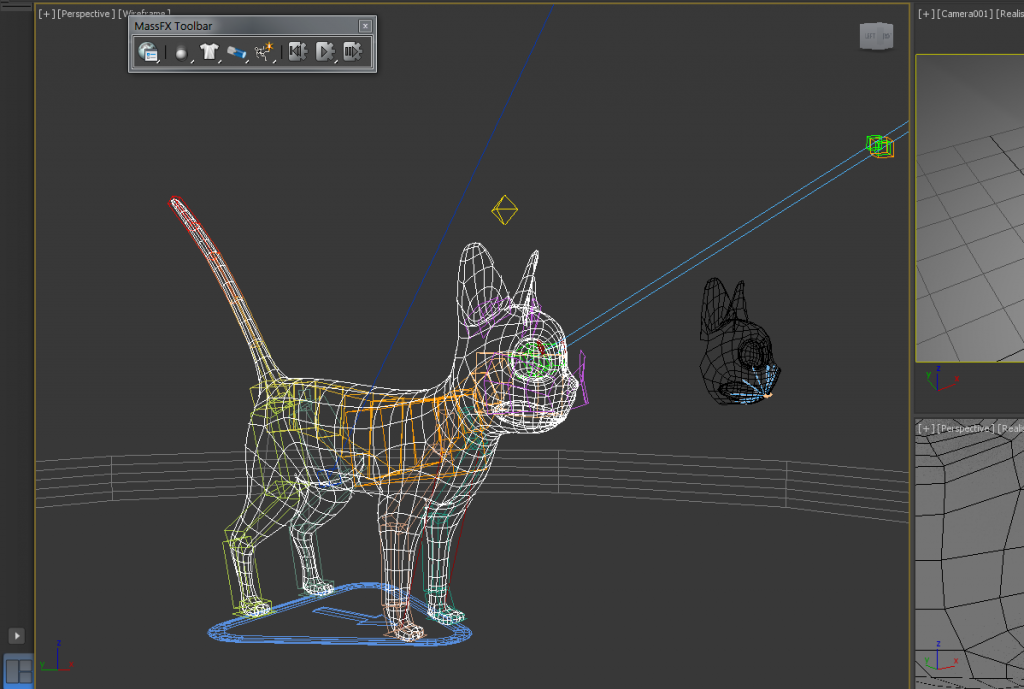Reset simulation to original state
The image size is (1024, 689).
pyautogui.click(x=297, y=53)
